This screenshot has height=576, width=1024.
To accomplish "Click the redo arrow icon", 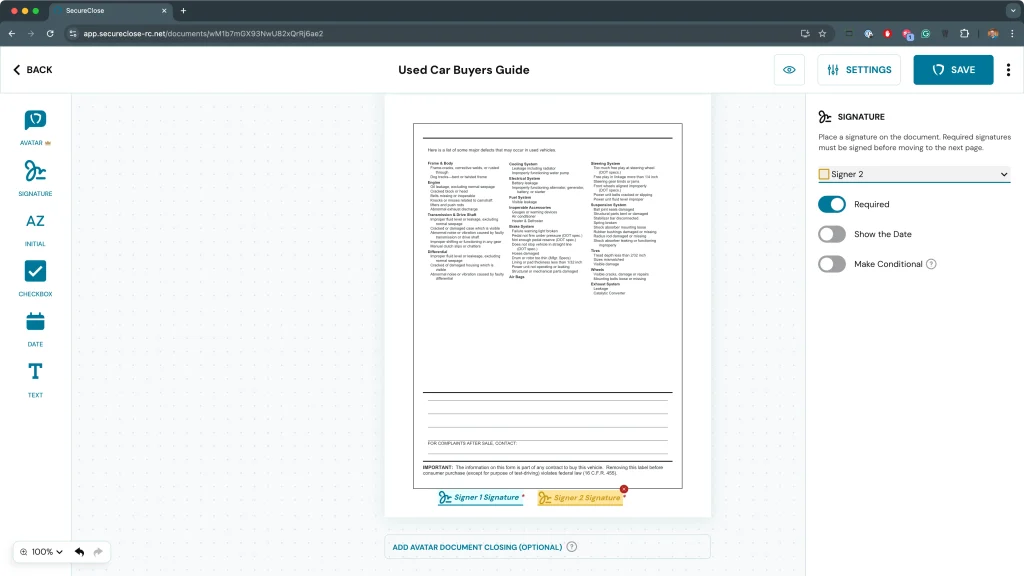I will (x=98, y=552).
